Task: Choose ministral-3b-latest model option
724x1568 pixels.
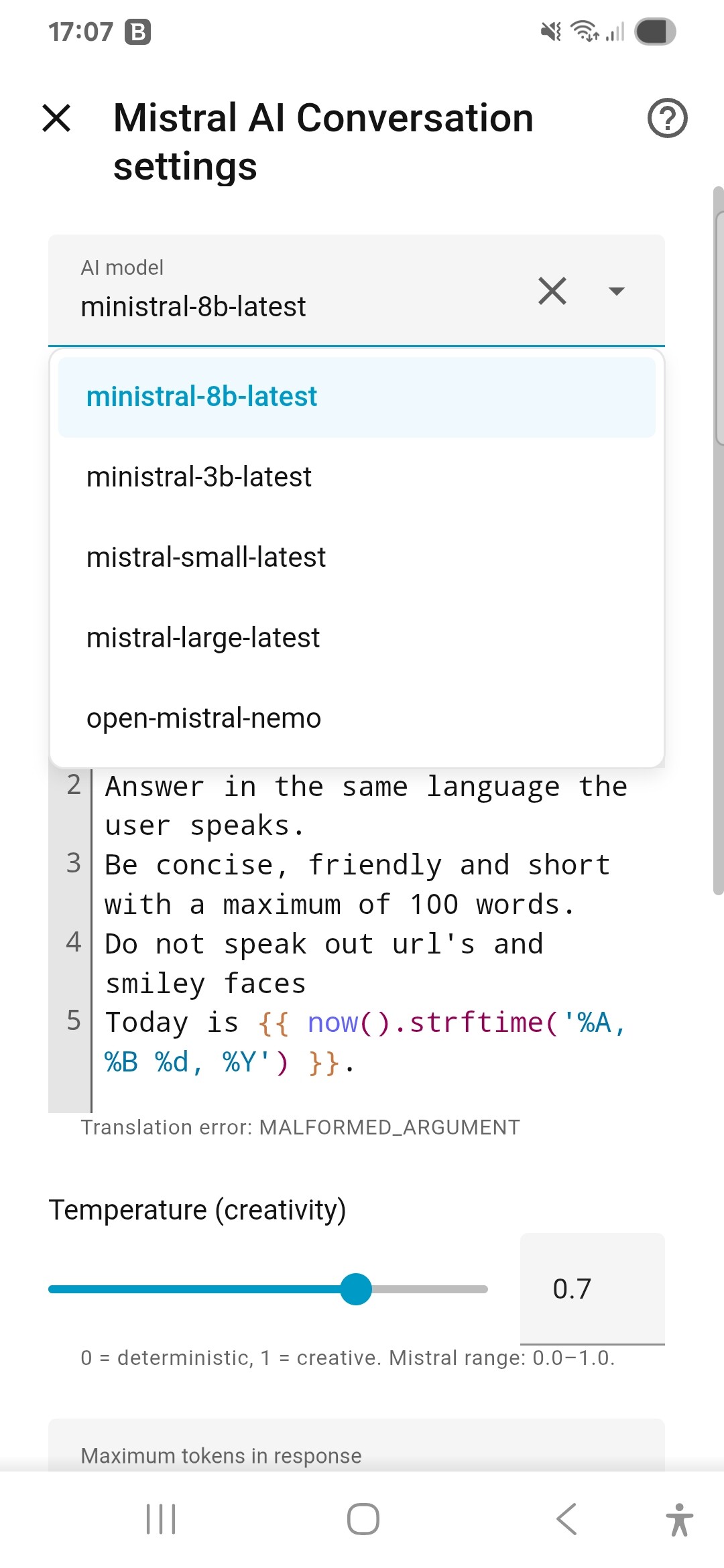Action: point(357,477)
